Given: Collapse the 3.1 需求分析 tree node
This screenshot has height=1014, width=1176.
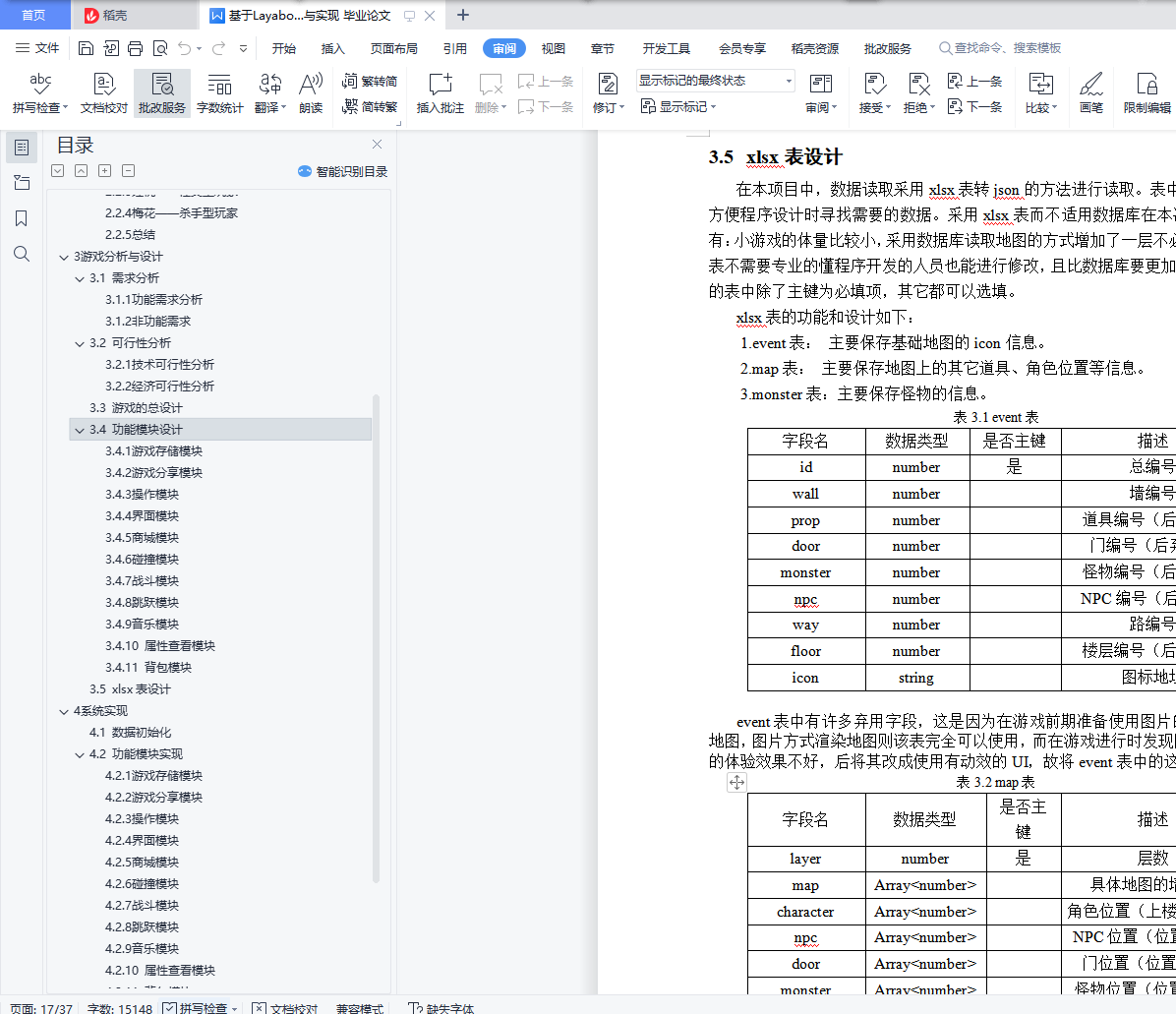Looking at the screenshot, I should tap(80, 278).
